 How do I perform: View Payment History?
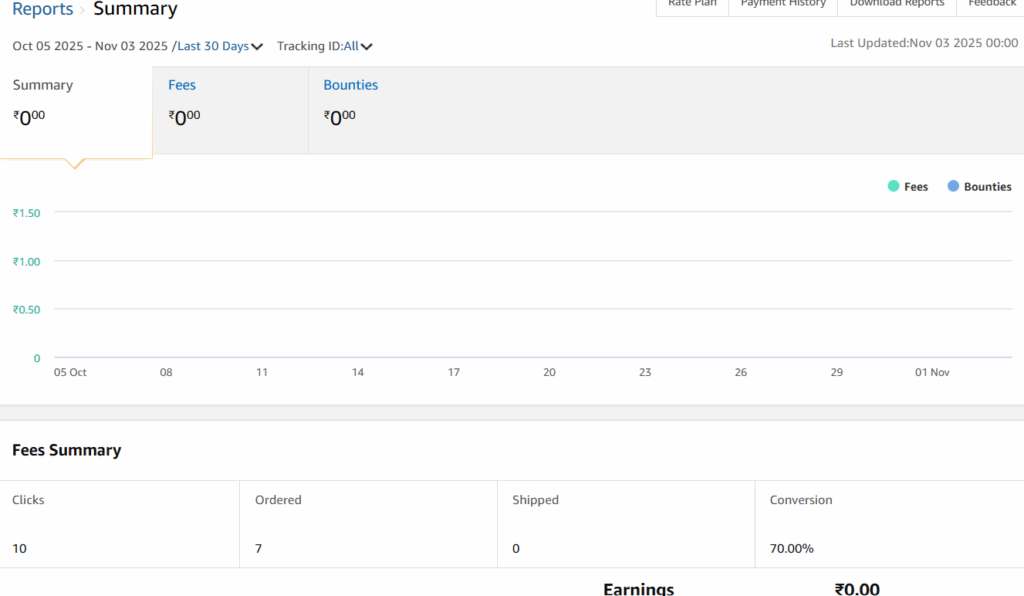pos(783,5)
